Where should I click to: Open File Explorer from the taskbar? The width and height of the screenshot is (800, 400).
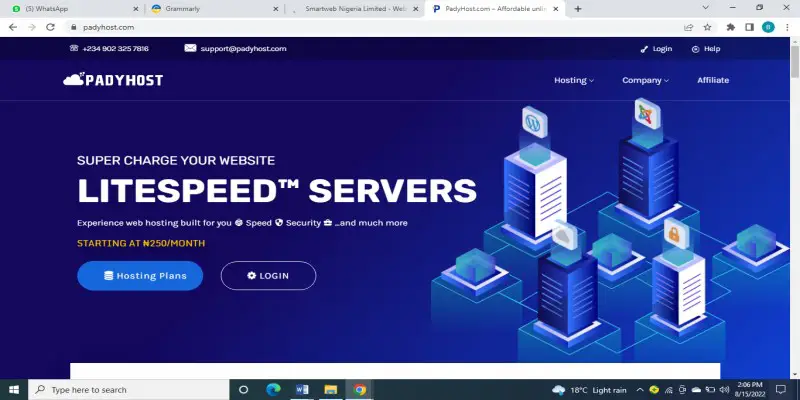331,390
